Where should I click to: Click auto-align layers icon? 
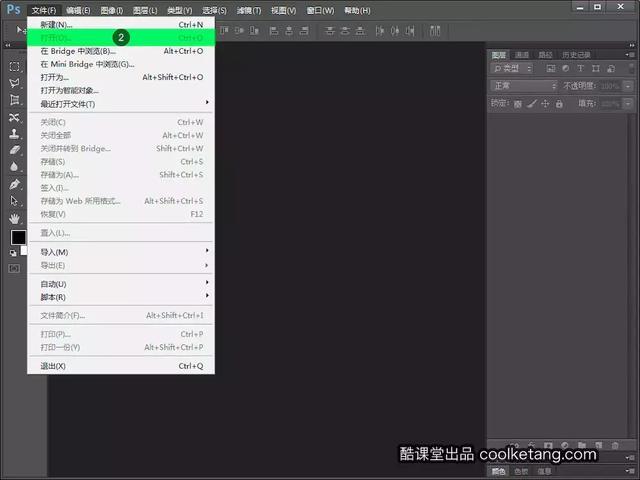tap(435, 30)
